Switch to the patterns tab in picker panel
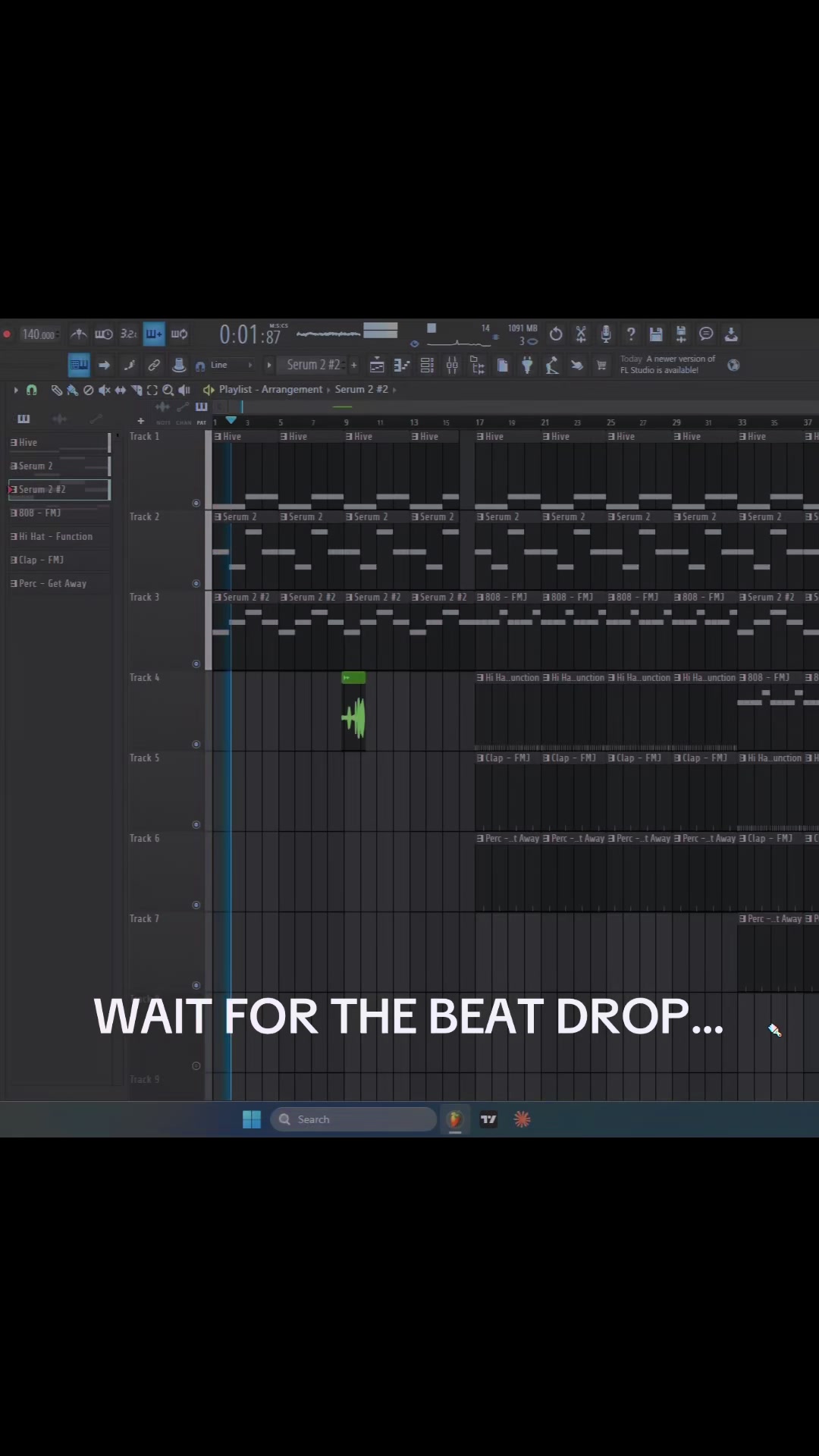Screen dimensions: 819x1456 24,419
